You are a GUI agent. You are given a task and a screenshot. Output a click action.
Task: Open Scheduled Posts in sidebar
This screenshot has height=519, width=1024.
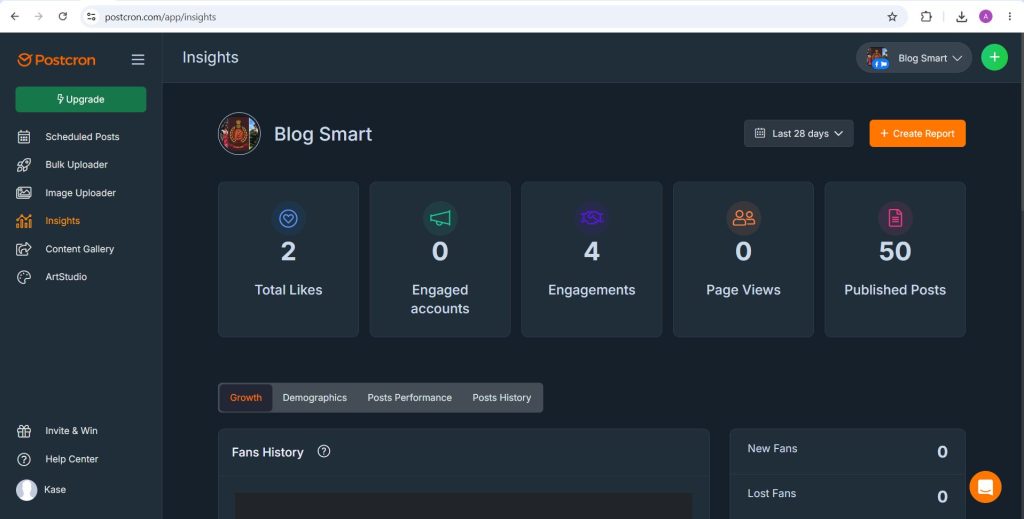tap(81, 136)
